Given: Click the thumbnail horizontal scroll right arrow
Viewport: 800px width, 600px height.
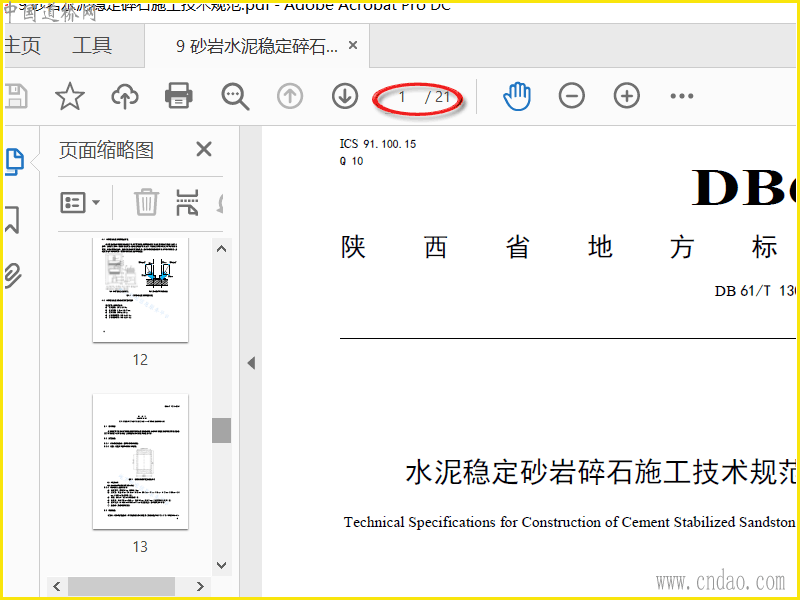Looking at the screenshot, I should pyautogui.click(x=201, y=586).
